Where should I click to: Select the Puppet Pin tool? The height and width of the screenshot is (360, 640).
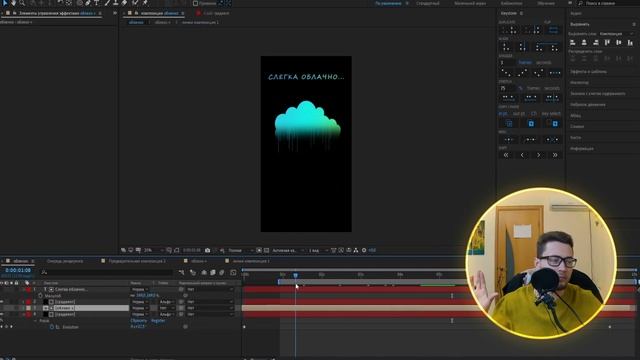pyautogui.click(x=145, y=2)
